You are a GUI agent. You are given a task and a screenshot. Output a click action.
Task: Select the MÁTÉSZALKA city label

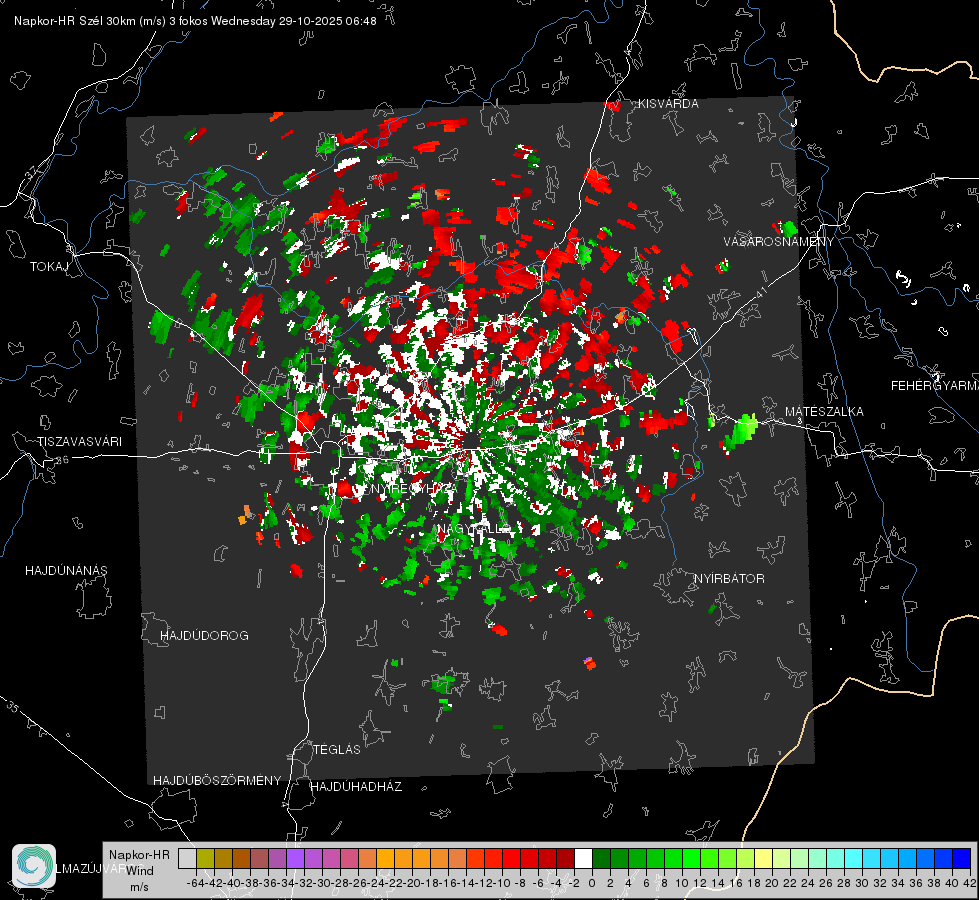point(824,412)
